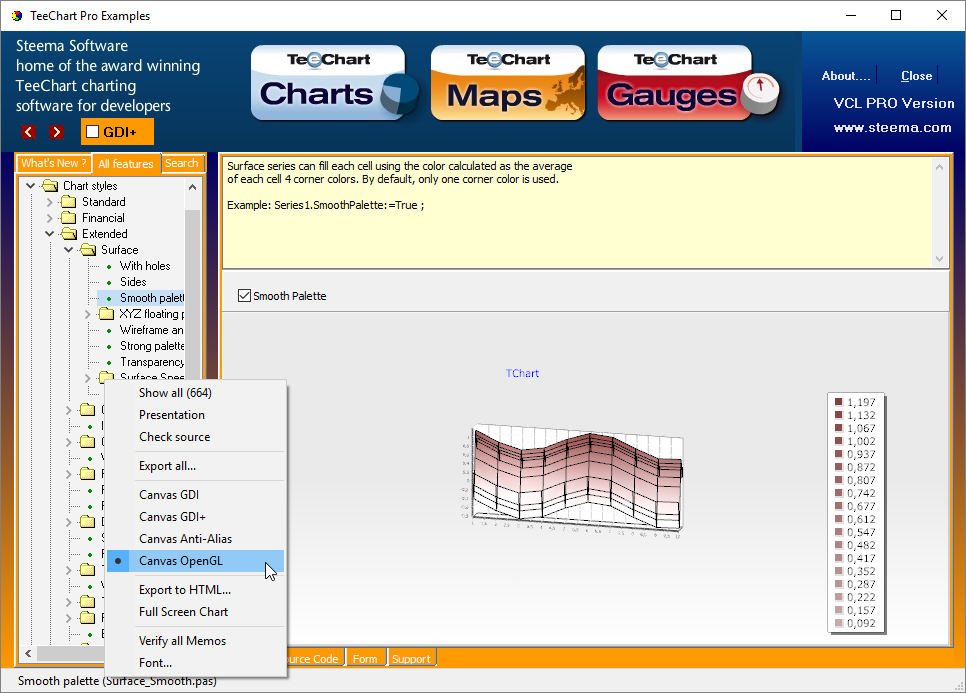Select the Smooth palette tree item
966x693 pixels.
pyautogui.click(x=152, y=298)
